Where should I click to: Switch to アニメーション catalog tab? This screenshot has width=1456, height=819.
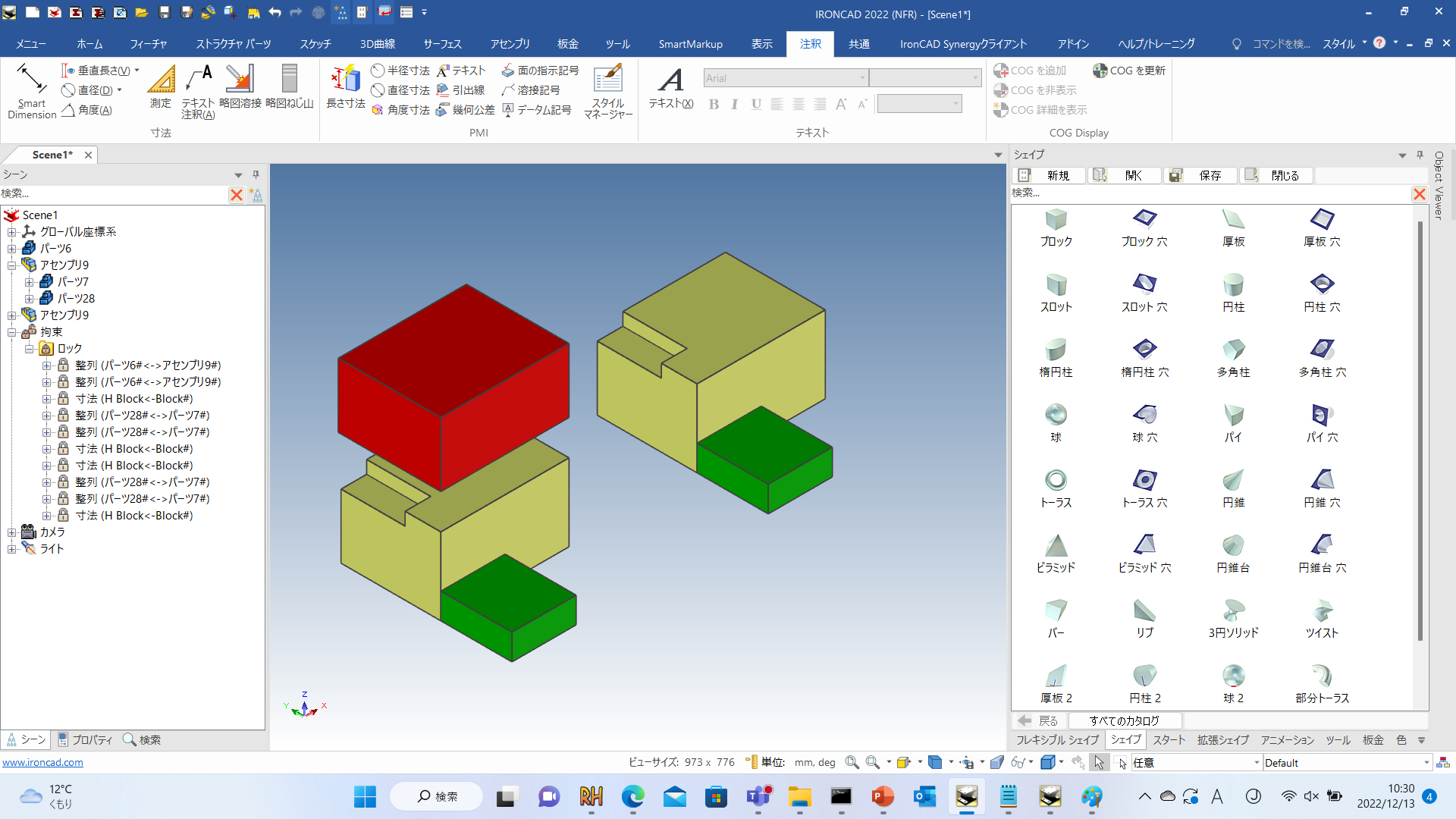[x=1287, y=740]
